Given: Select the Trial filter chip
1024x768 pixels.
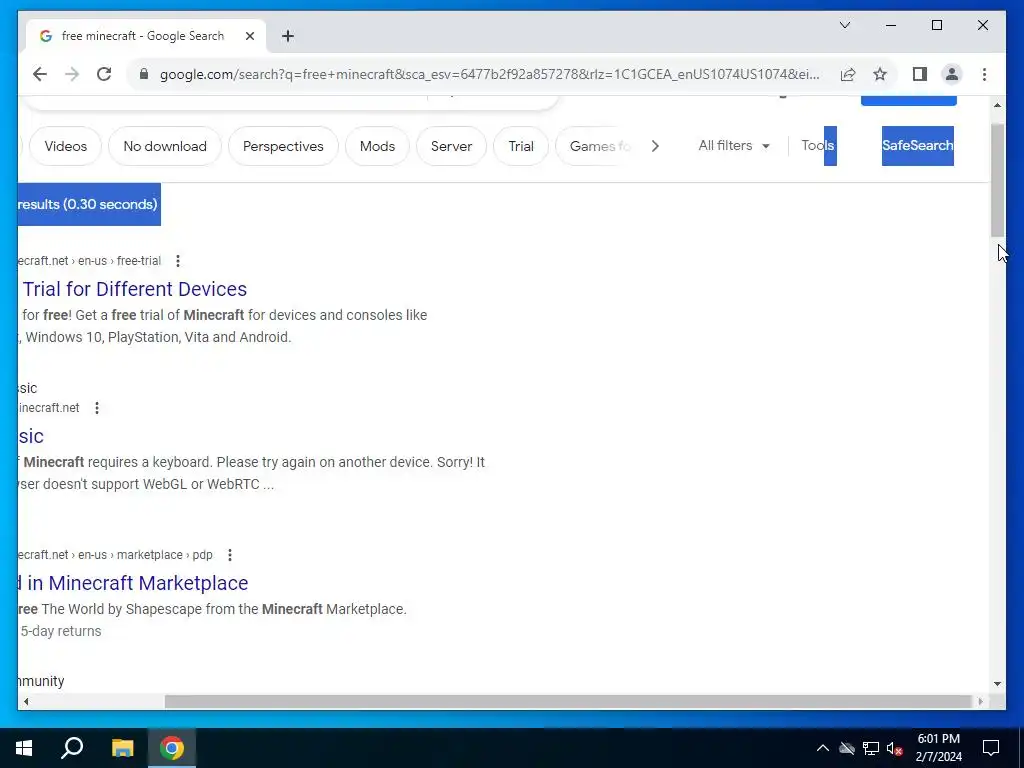Looking at the screenshot, I should click(521, 146).
